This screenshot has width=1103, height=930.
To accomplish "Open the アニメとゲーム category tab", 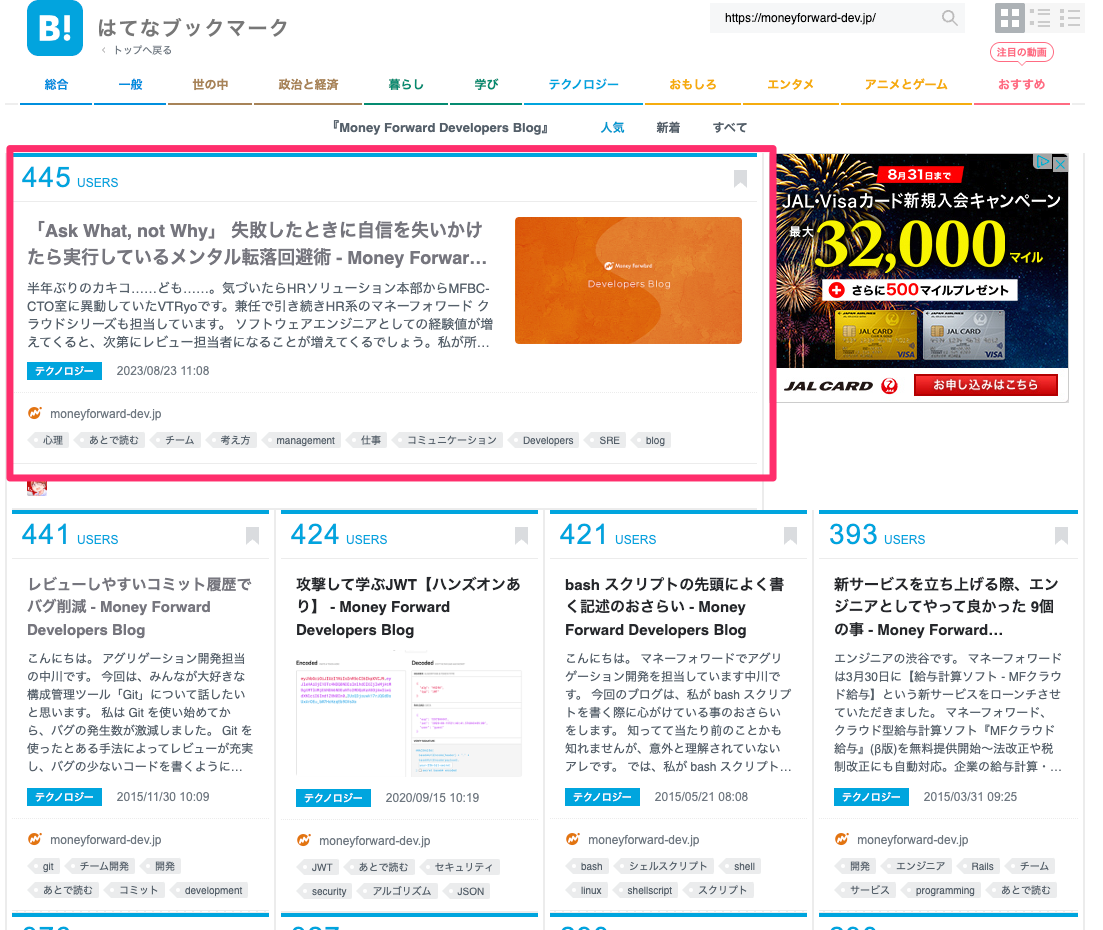I will tap(906, 84).
